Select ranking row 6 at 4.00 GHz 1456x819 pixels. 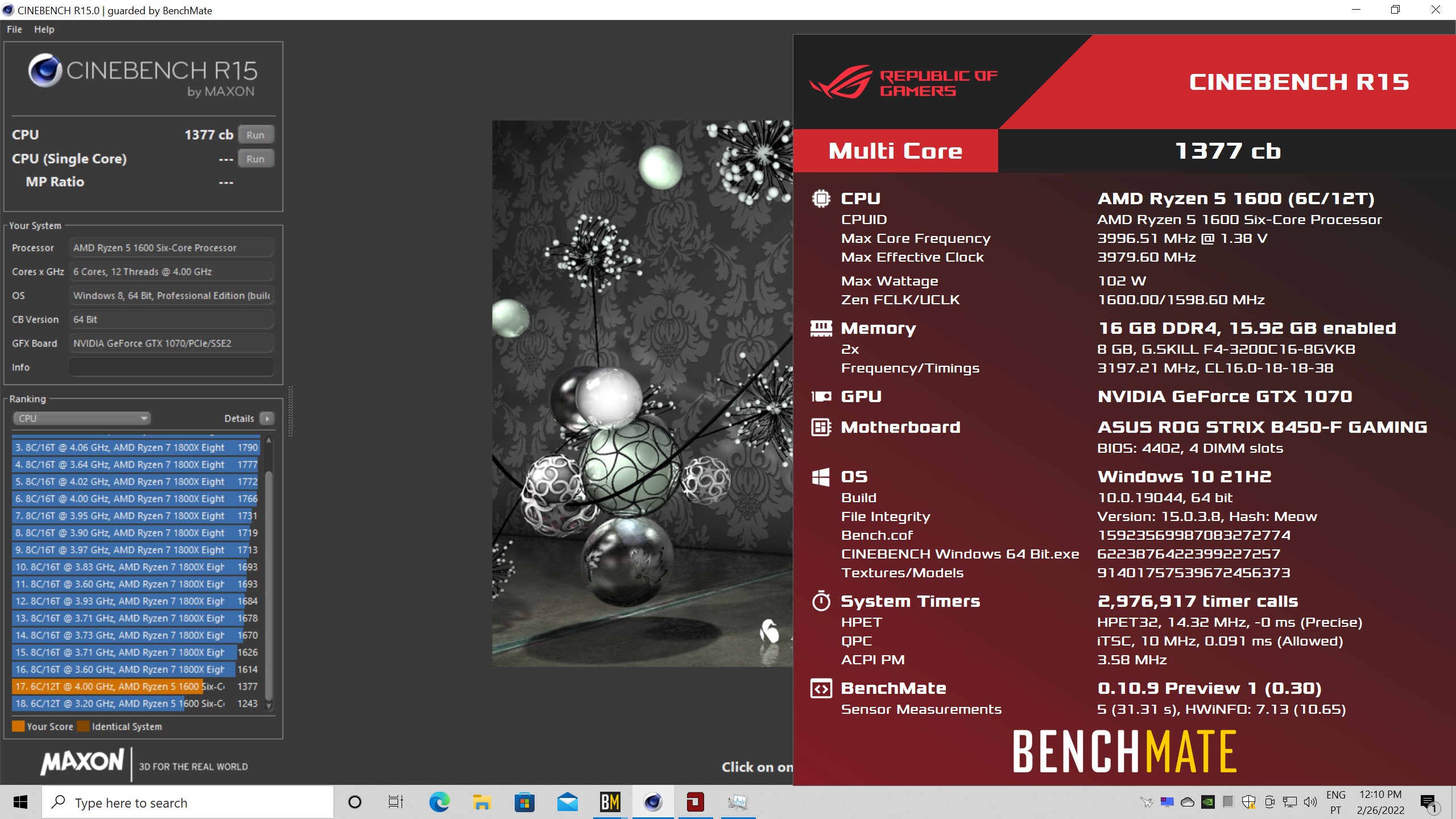tap(136, 499)
